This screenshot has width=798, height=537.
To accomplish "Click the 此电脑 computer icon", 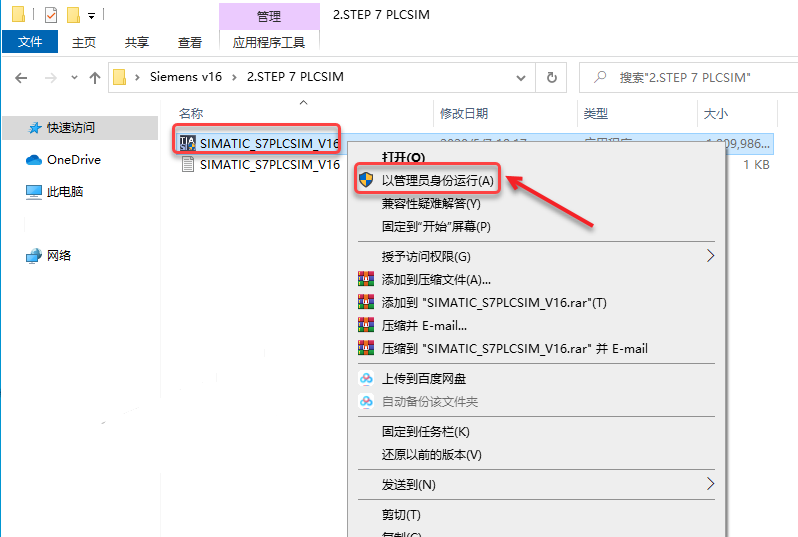I will click(x=34, y=192).
